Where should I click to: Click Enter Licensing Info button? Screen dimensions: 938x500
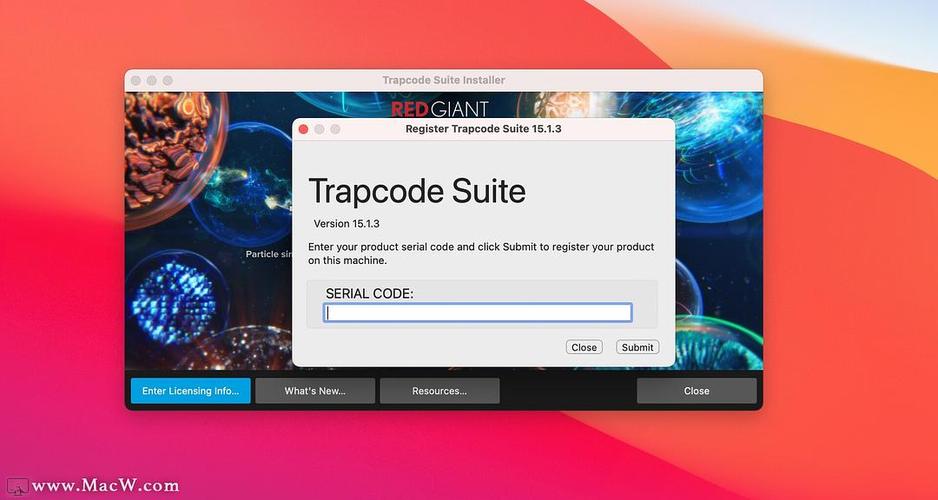(x=190, y=391)
